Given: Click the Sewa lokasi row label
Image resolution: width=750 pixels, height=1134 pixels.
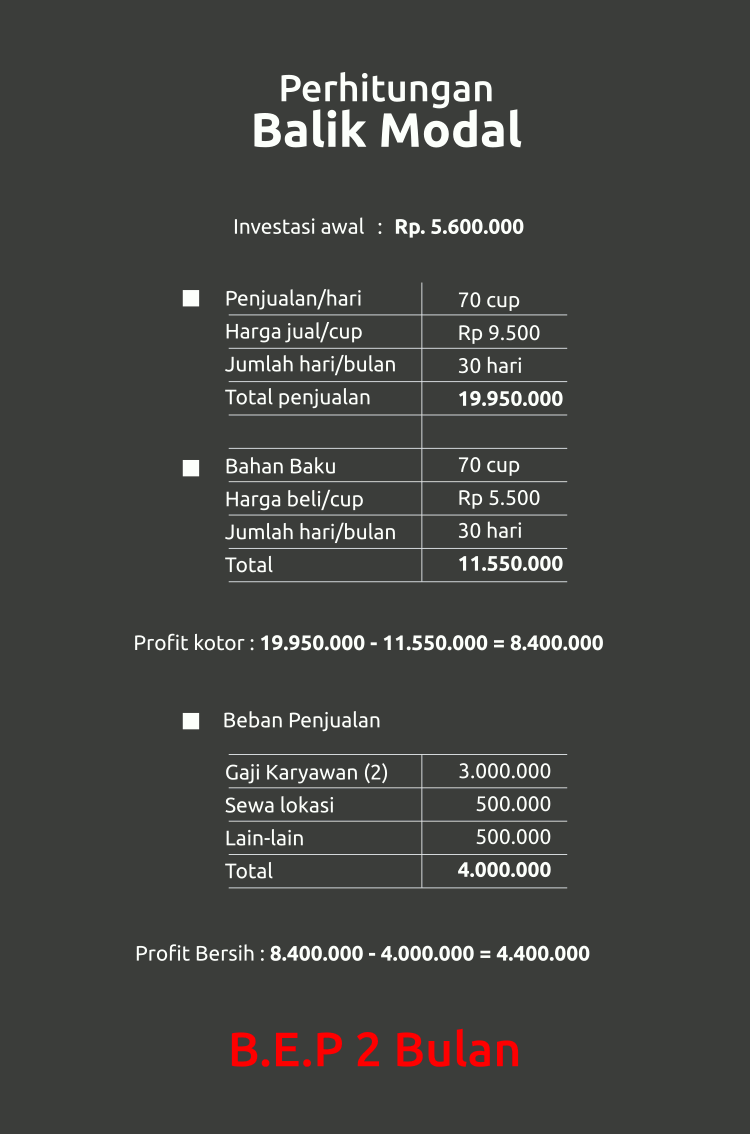Looking at the screenshot, I should click(280, 805).
